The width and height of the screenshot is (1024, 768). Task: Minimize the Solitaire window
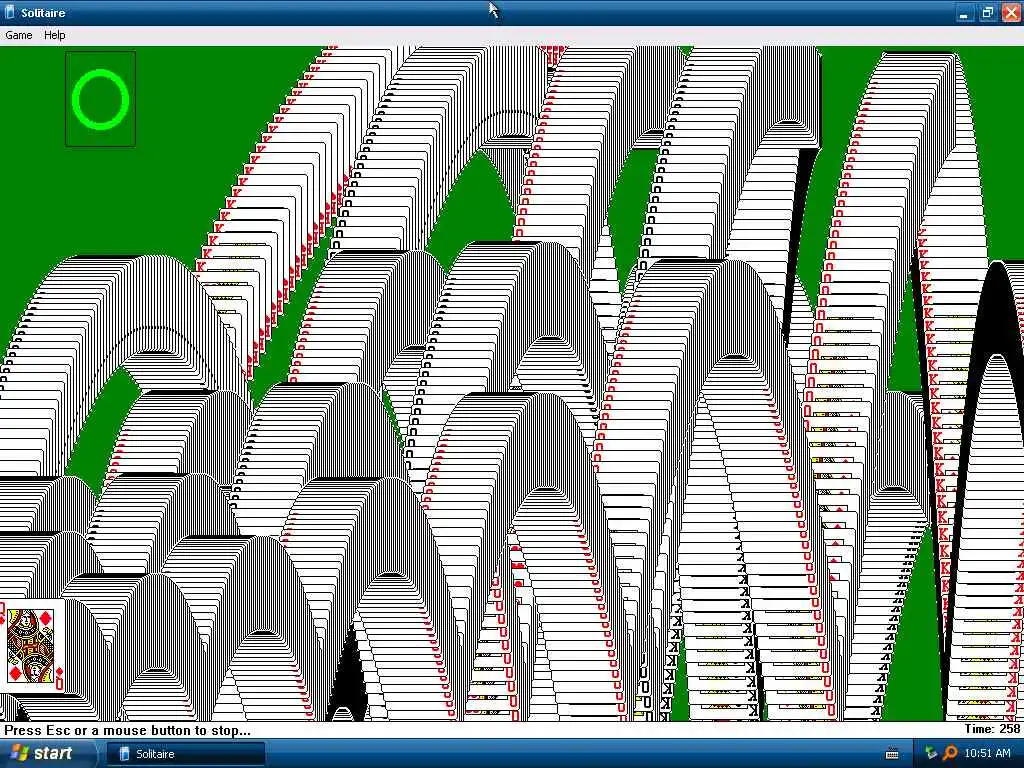(963, 12)
